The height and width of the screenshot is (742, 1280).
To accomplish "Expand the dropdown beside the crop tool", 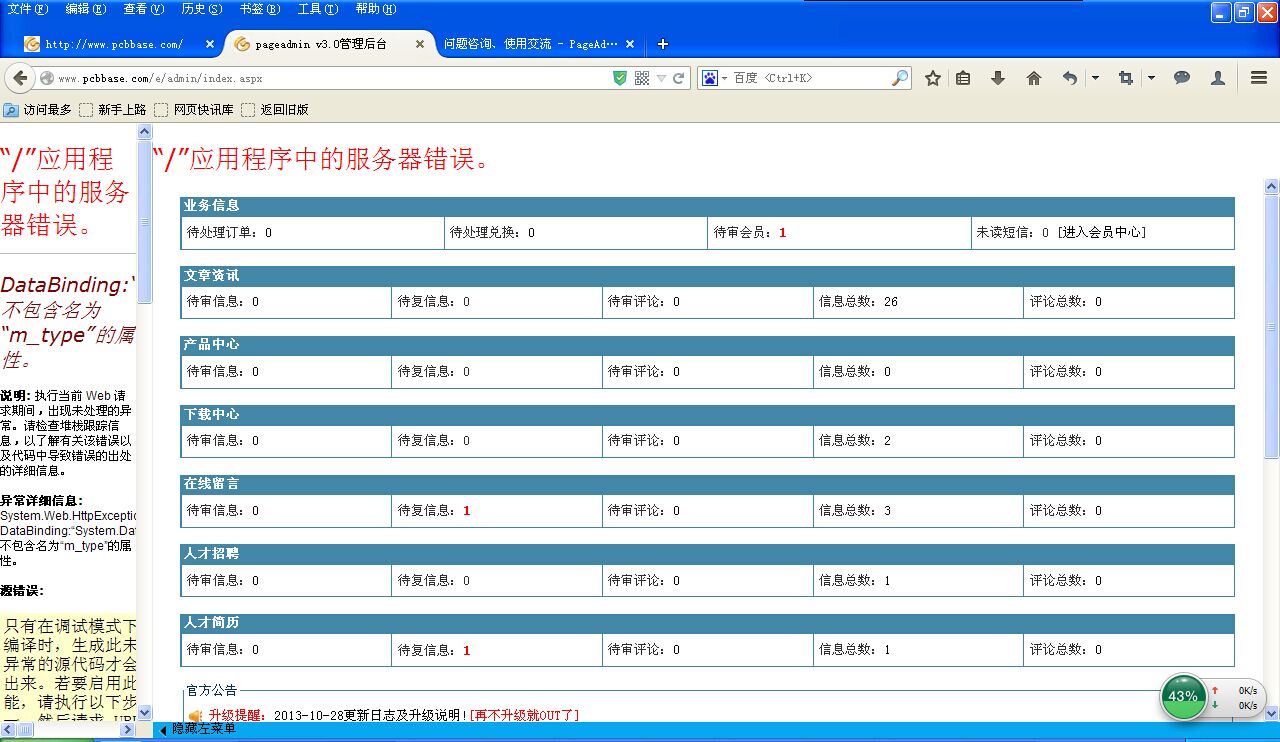I will pos(1151,78).
